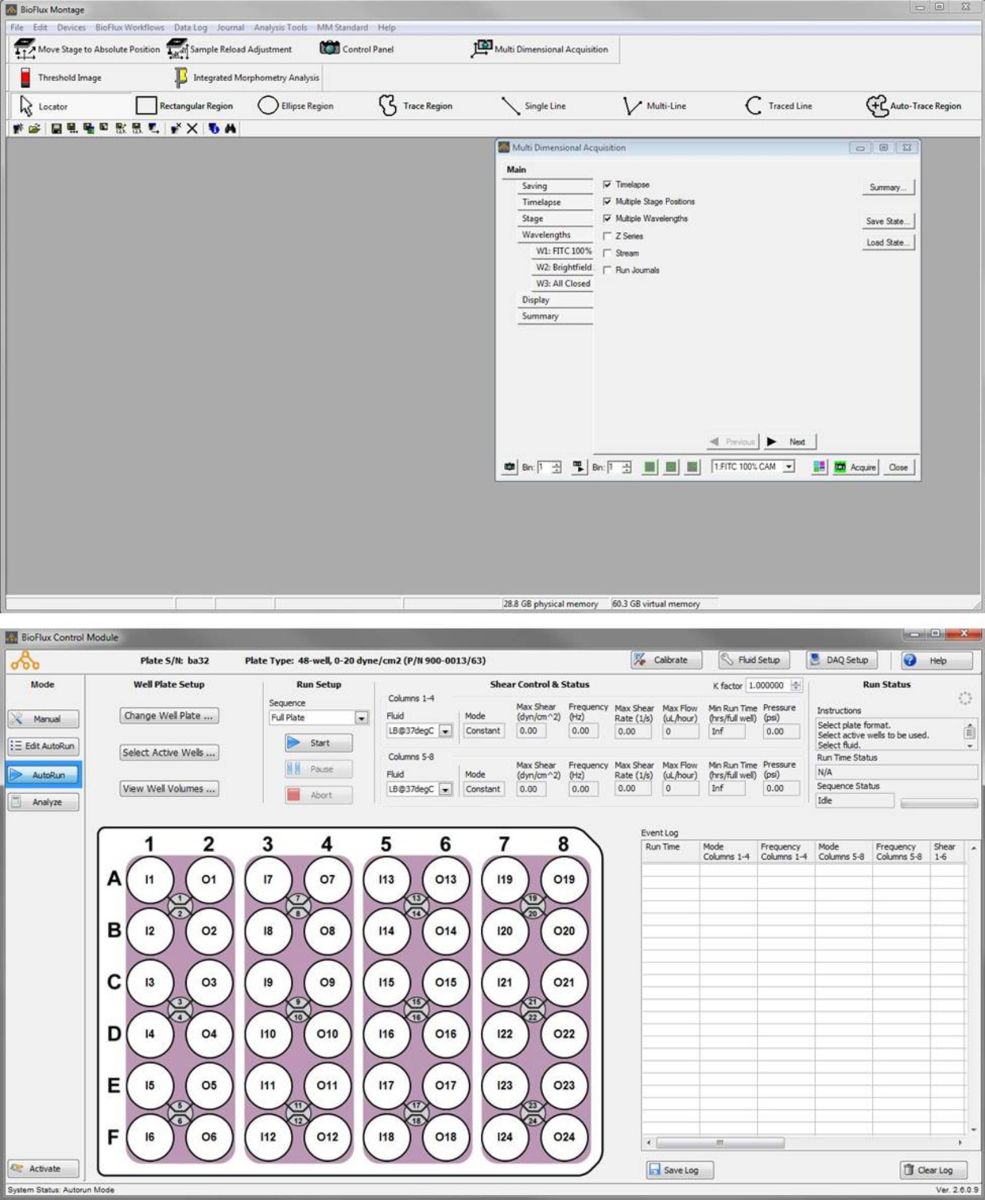This screenshot has width=985, height=1200.
Task: Click the camera snap icon left of first Bin
Action: tap(511, 467)
